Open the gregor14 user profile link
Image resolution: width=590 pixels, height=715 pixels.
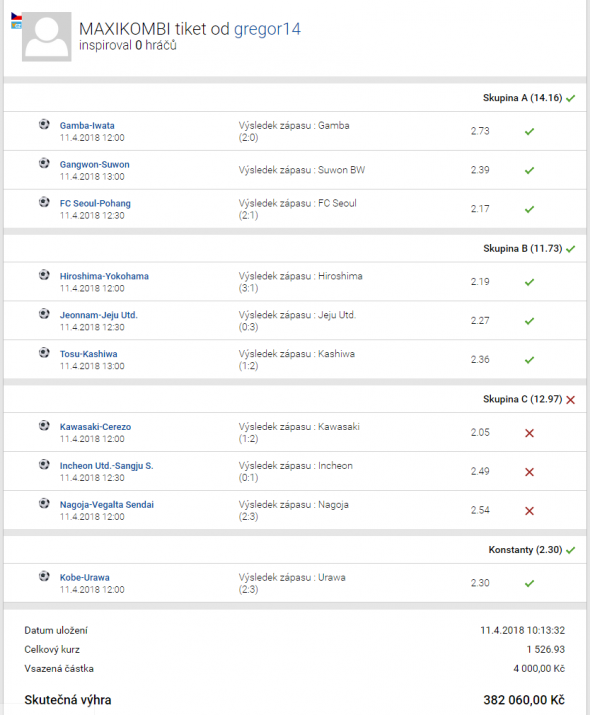pos(267,29)
